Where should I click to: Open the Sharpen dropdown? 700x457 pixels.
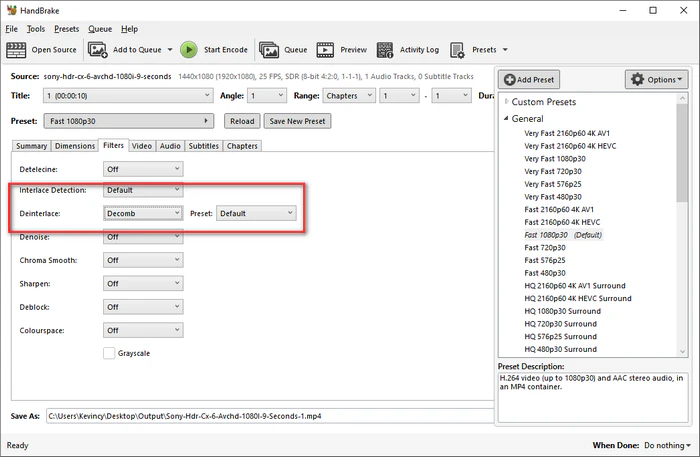click(143, 283)
